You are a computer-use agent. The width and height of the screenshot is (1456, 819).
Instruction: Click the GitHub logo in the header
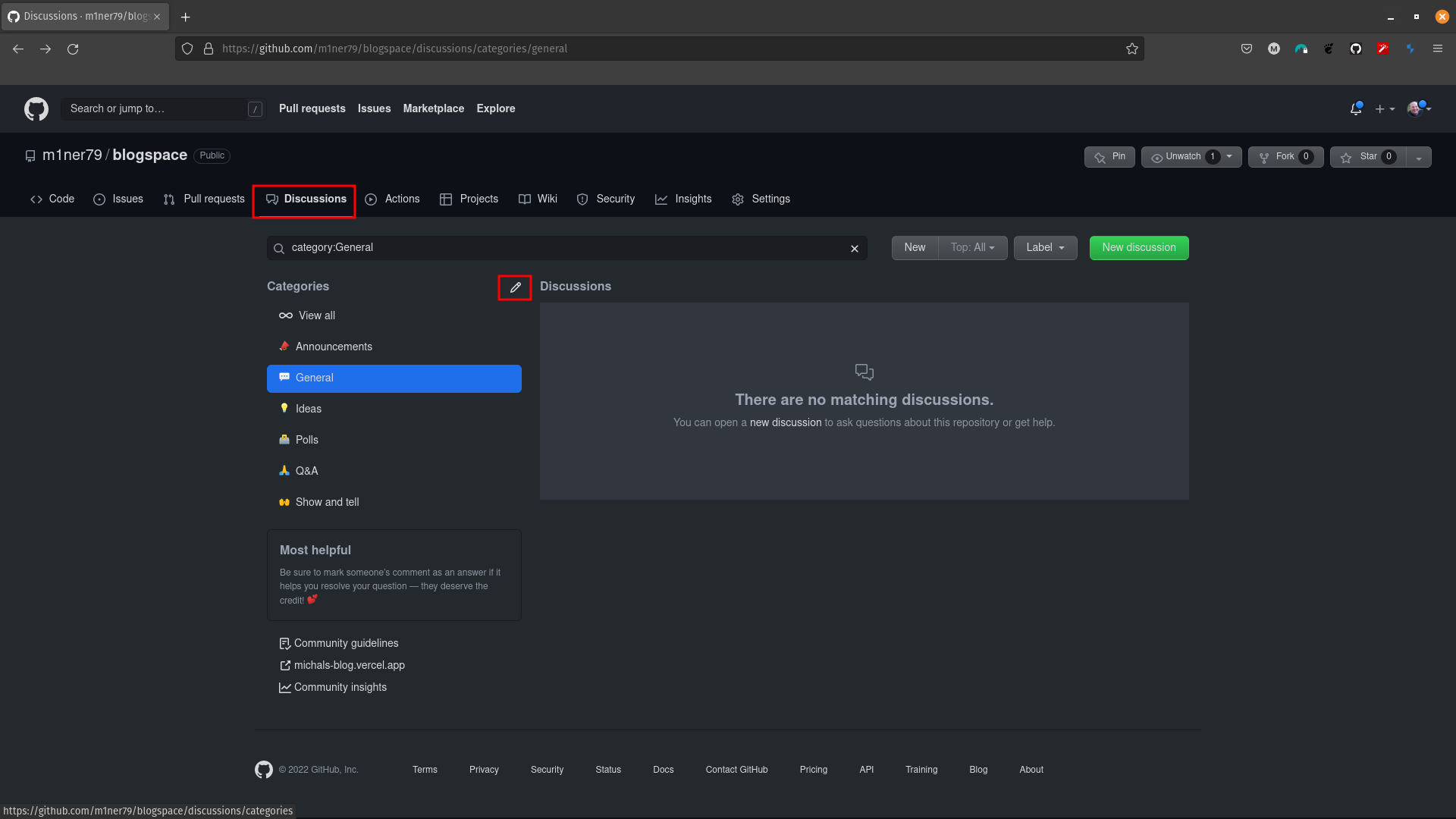click(36, 109)
